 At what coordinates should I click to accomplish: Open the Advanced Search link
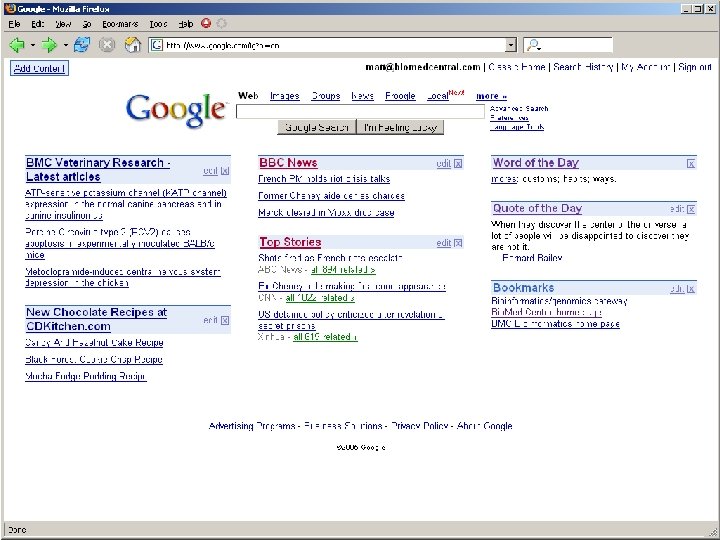click(x=519, y=109)
